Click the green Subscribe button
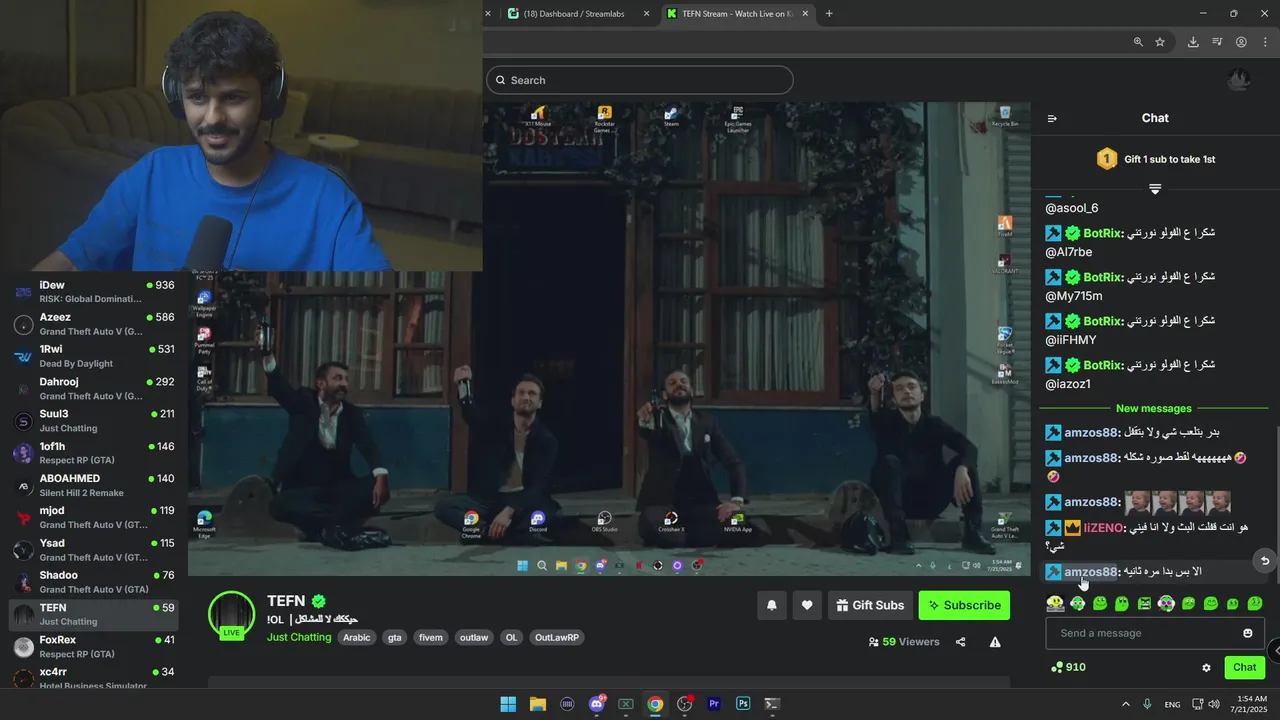1280x720 pixels. click(964, 605)
